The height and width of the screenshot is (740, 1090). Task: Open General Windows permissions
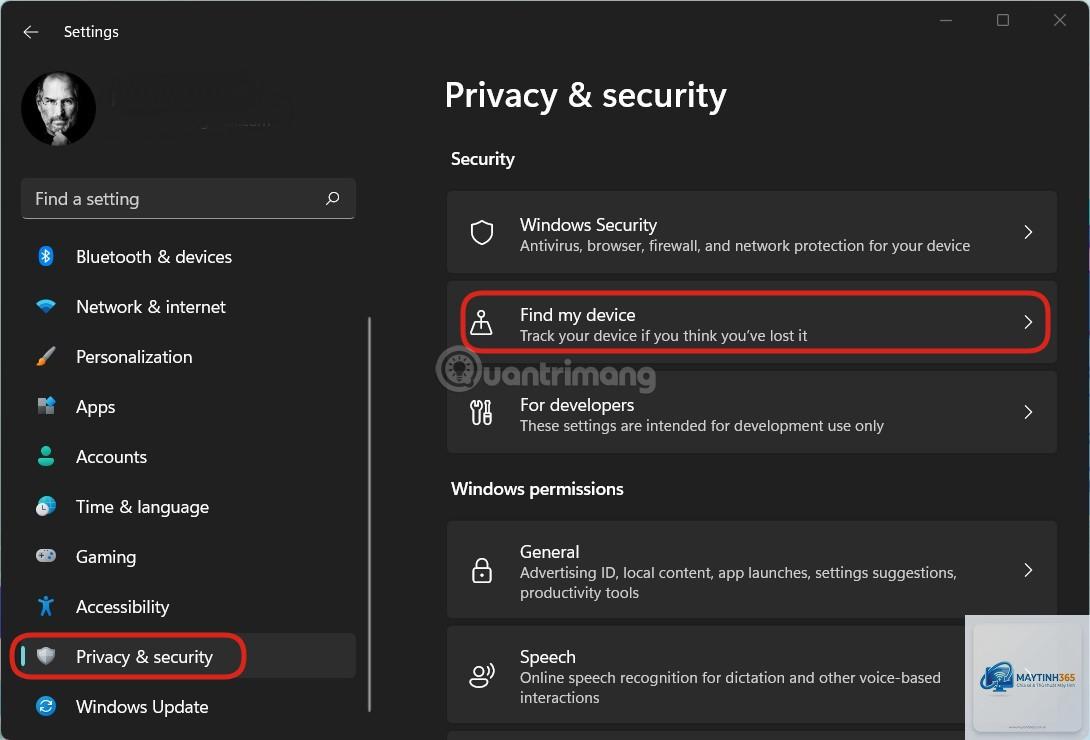click(x=752, y=570)
